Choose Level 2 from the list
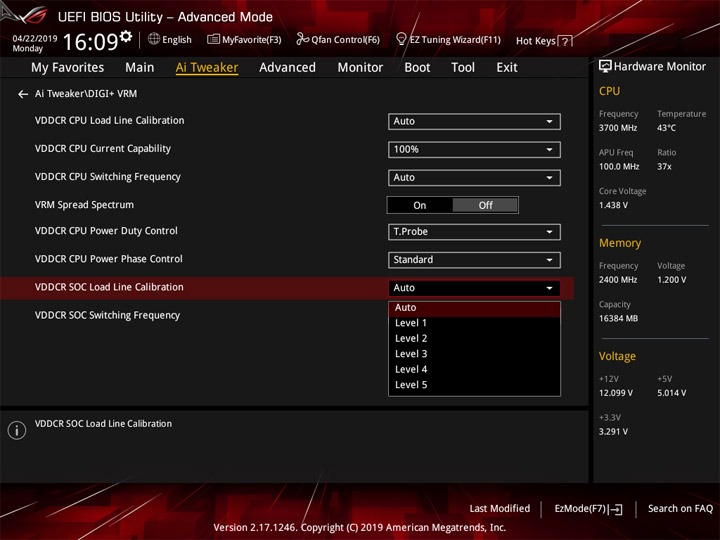720x540 pixels. 474,339
